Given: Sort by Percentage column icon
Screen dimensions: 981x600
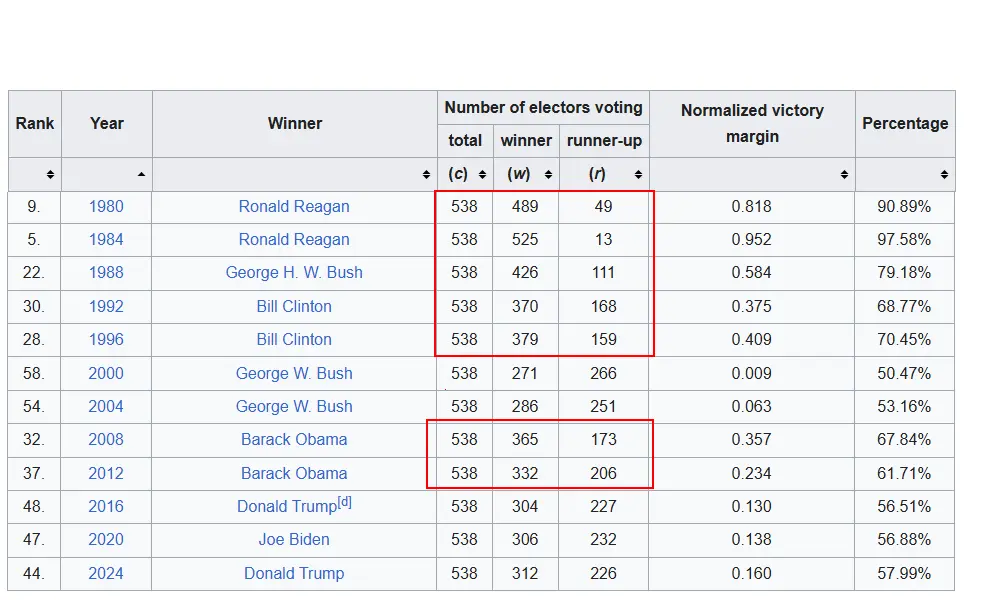Looking at the screenshot, I should [945, 174].
